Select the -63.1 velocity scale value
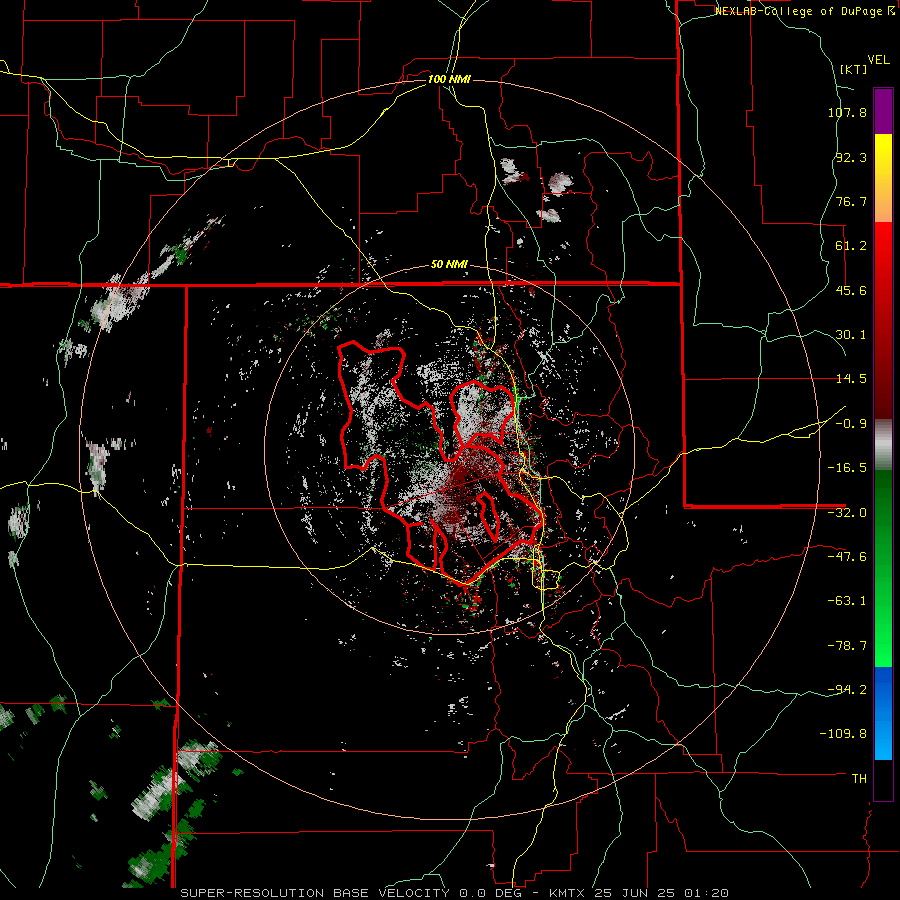The image size is (900, 900). [847, 601]
